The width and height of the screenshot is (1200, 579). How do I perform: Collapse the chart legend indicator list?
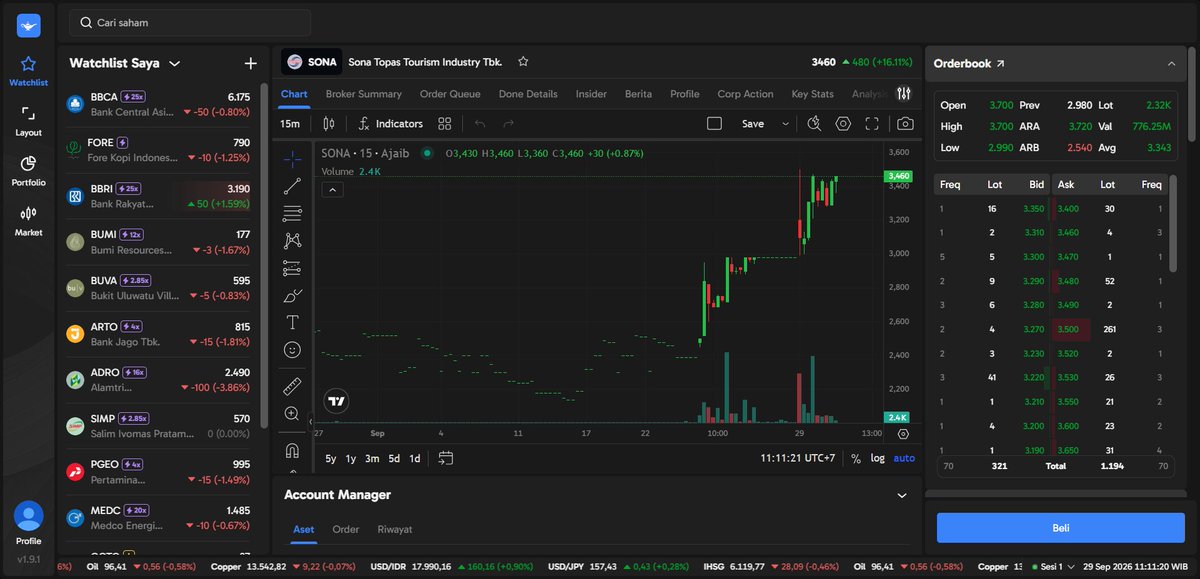(332, 190)
